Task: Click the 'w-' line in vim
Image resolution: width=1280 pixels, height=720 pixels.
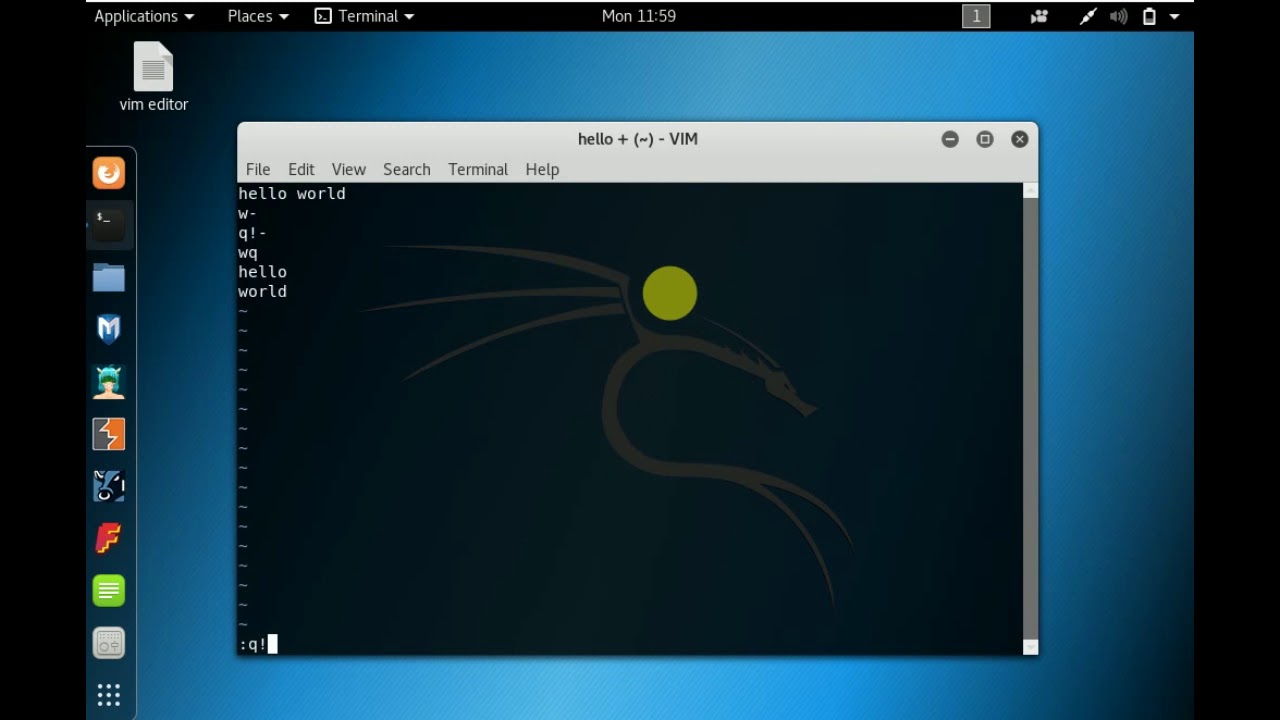Action: pos(247,214)
